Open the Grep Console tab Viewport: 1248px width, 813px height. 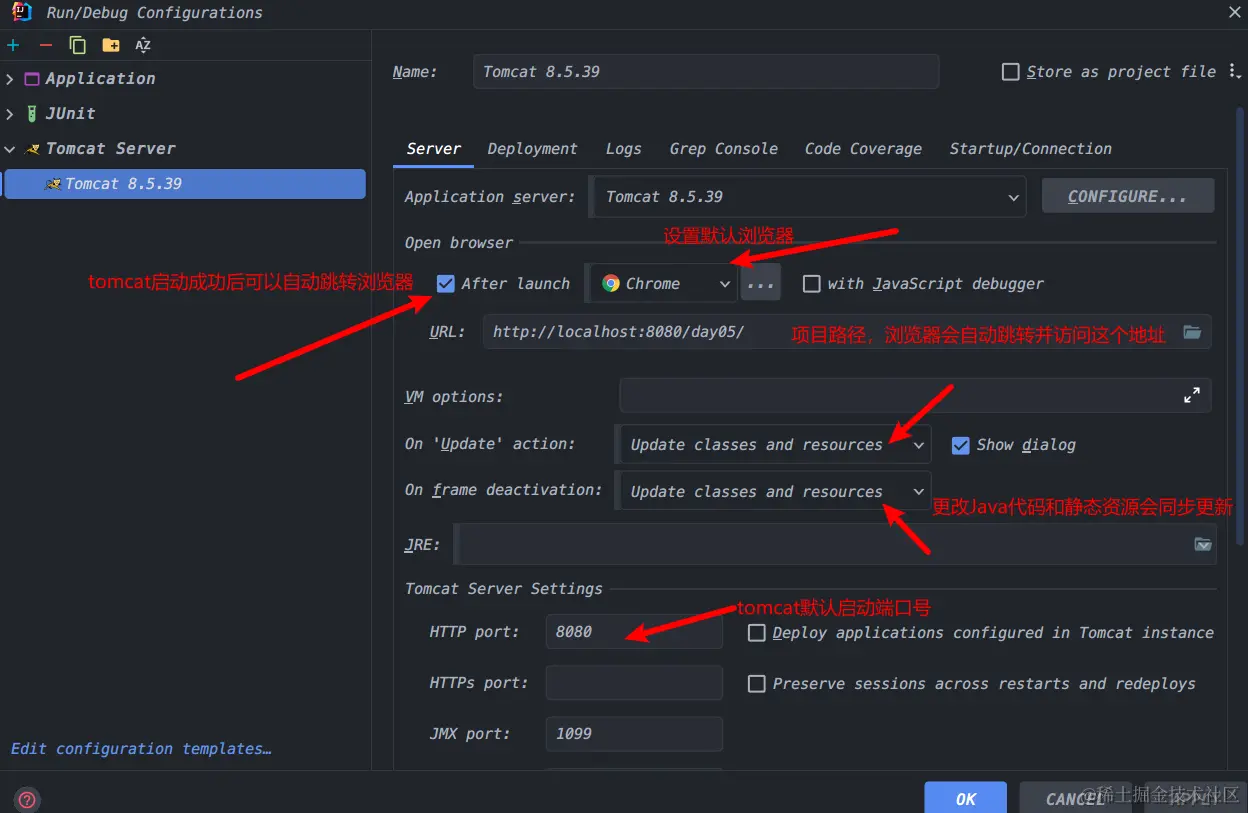[x=724, y=149]
